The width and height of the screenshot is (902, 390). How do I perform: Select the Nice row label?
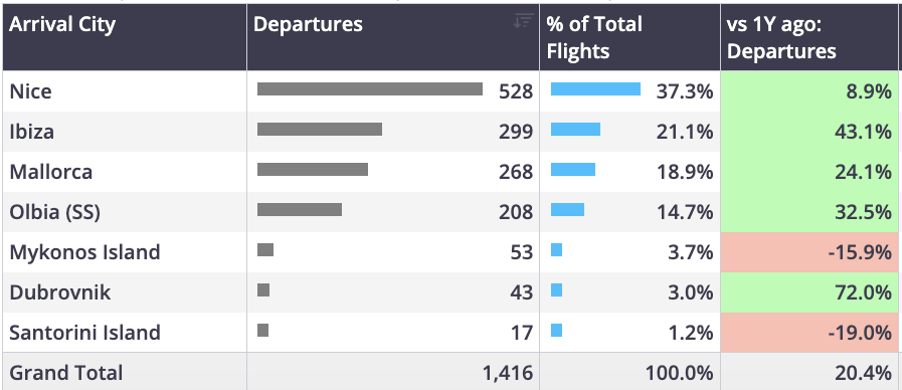[x=30, y=91]
